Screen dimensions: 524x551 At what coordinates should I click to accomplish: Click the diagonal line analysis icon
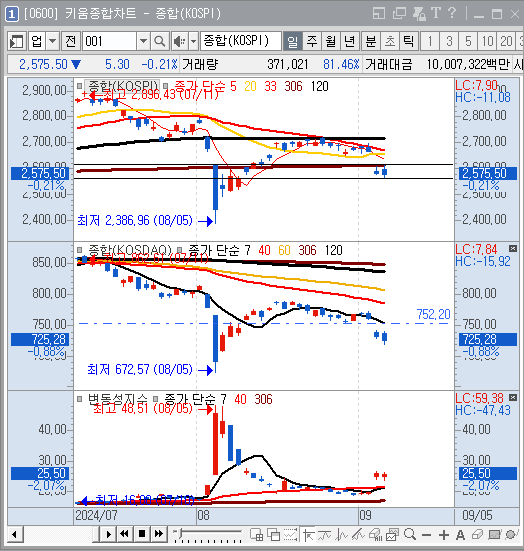point(358,535)
